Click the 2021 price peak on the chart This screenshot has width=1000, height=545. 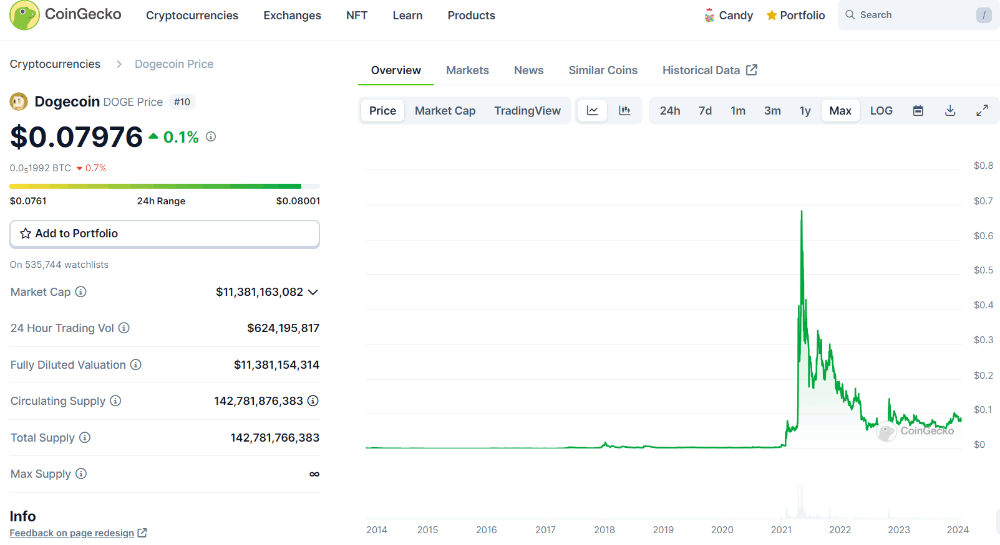coord(802,211)
